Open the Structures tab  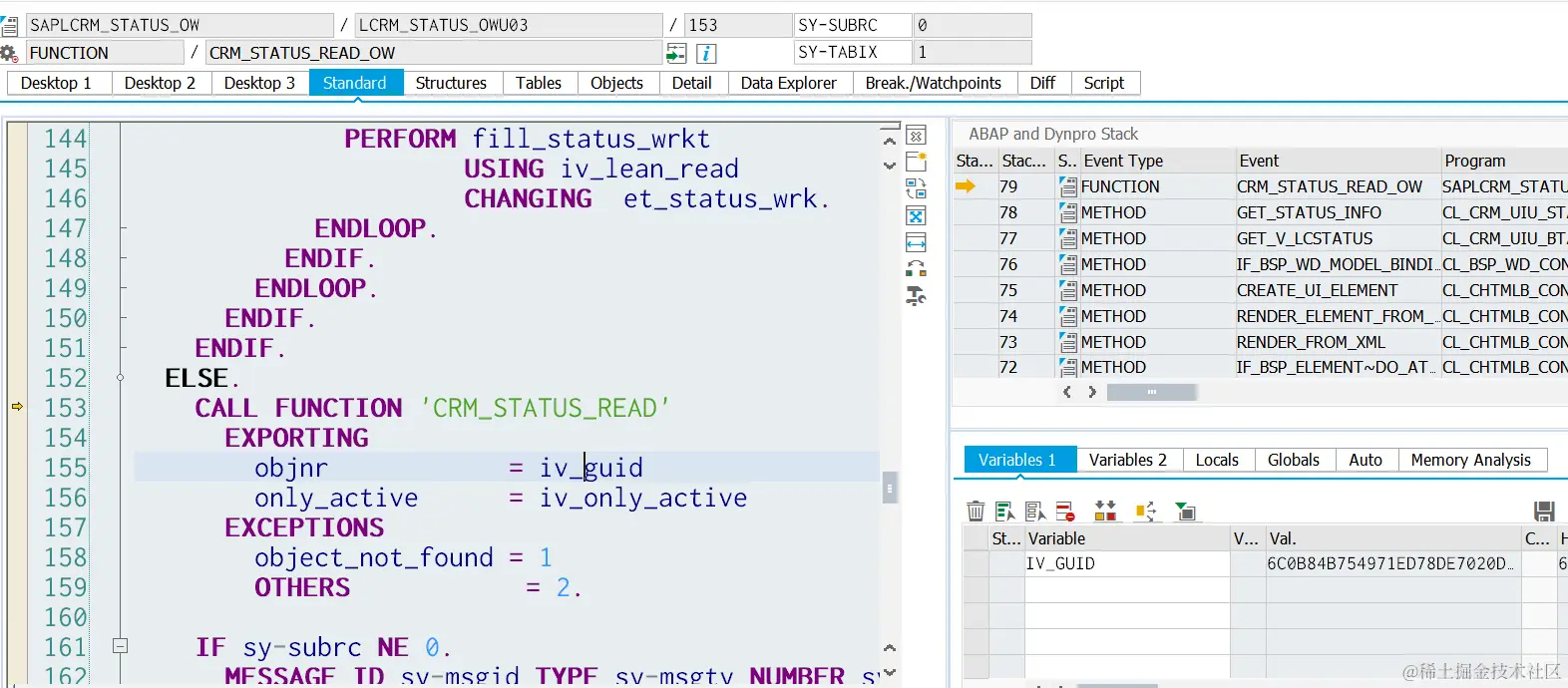point(451,83)
